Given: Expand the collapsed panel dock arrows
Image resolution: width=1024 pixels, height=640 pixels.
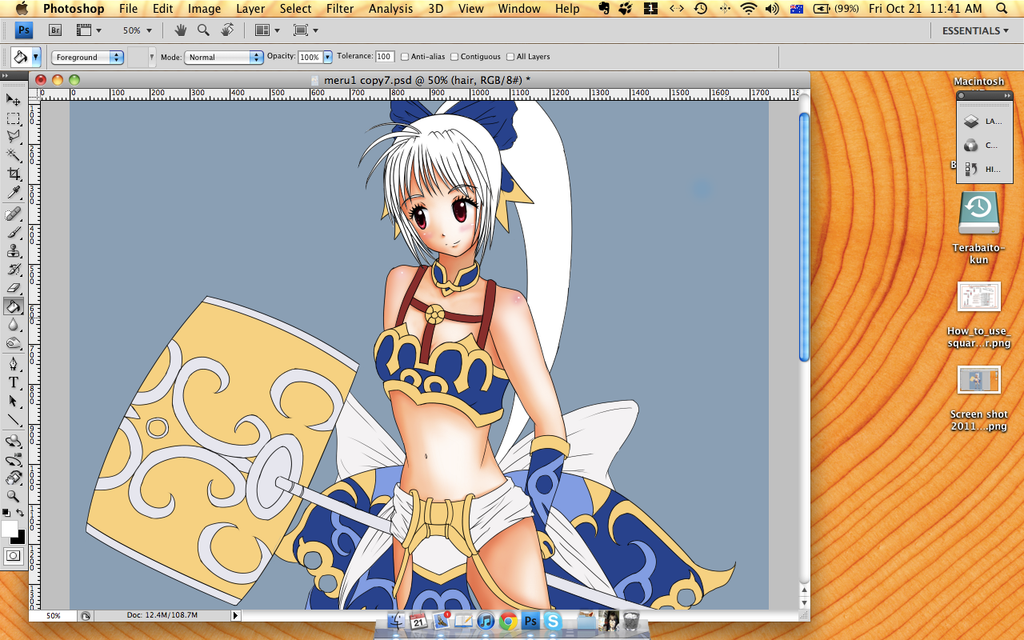Looking at the screenshot, I should 1006,95.
